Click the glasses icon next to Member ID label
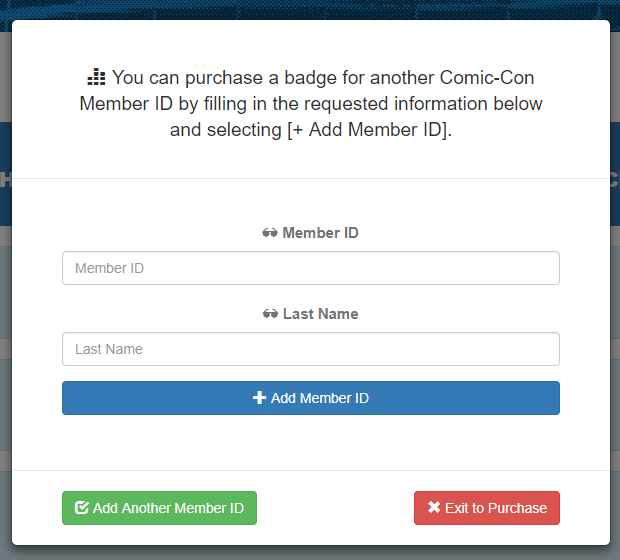The image size is (620, 560). coord(270,233)
